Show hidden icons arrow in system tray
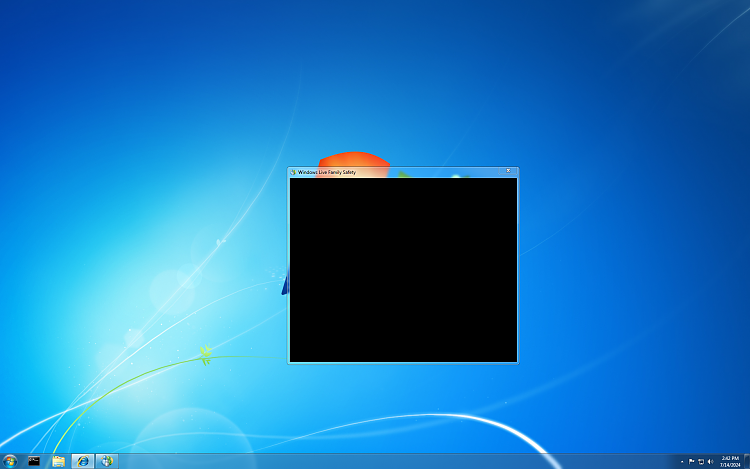 point(682,462)
